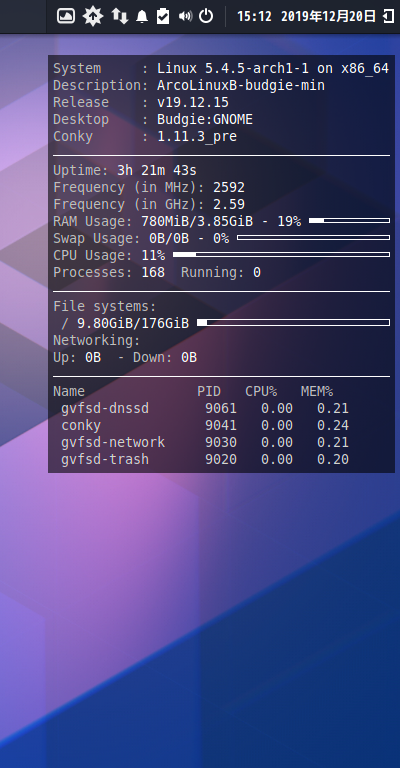This screenshot has width=400, height=768.
Task: Click the uptime value '3h 21m 43s'
Action: pyautogui.click(x=157, y=170)
